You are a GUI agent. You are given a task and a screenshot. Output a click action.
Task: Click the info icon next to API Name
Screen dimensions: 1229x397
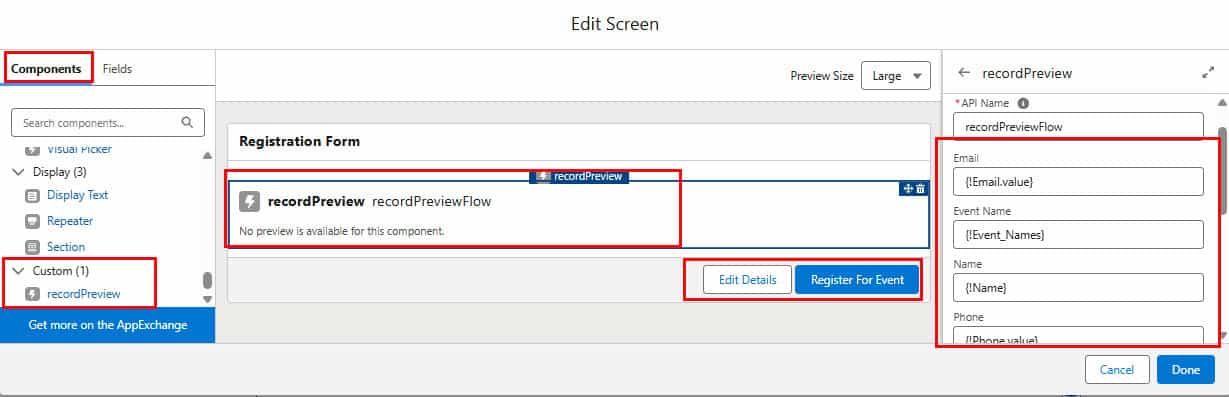1023,103
